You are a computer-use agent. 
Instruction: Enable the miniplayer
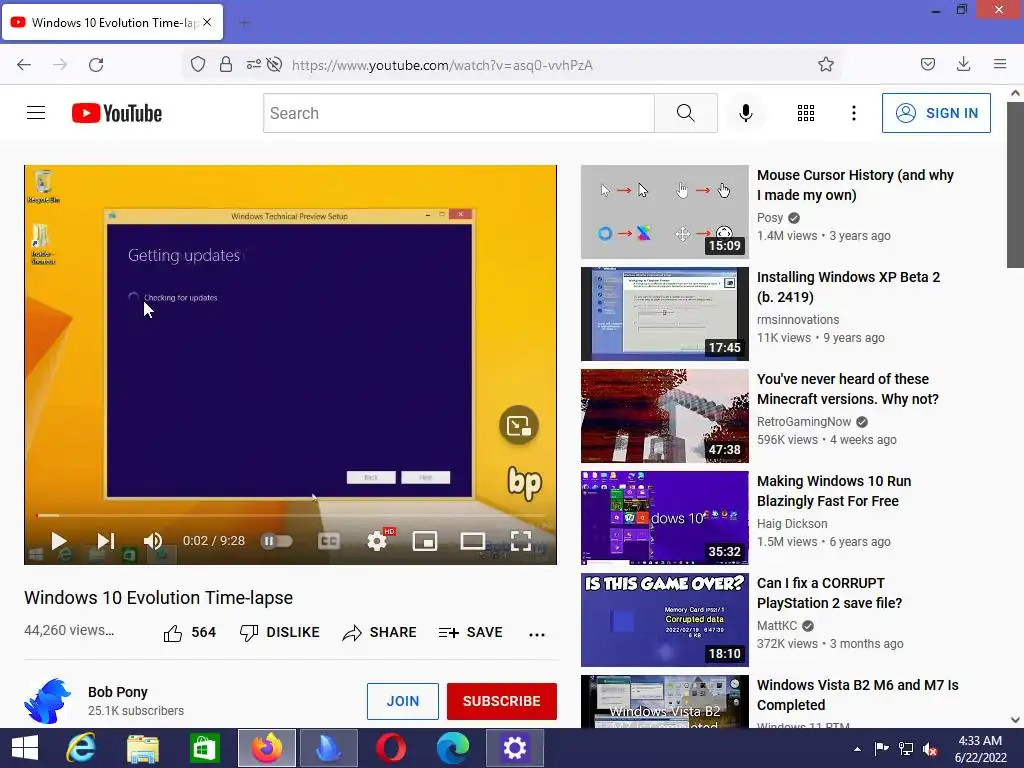click(425, 541)
